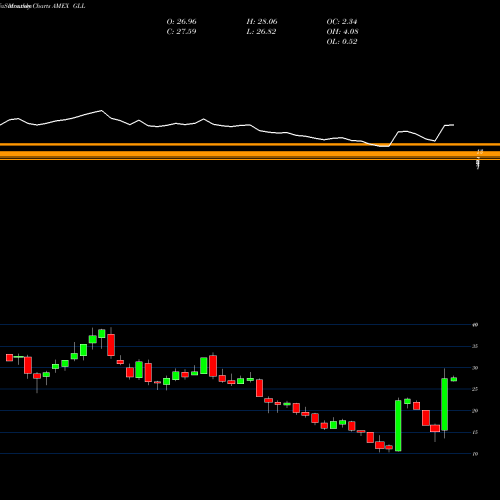500x500 pixels.
Task: Click the 15 price axis label
Action: 475,432
